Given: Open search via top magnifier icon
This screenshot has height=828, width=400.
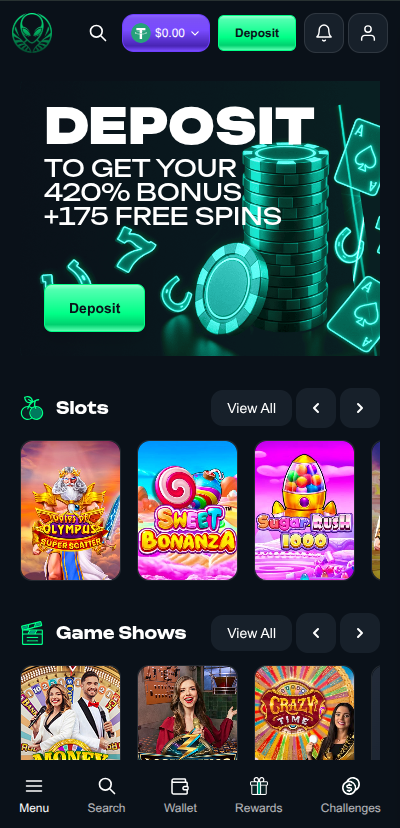Looking at the screenshot, I should point(98,33).
